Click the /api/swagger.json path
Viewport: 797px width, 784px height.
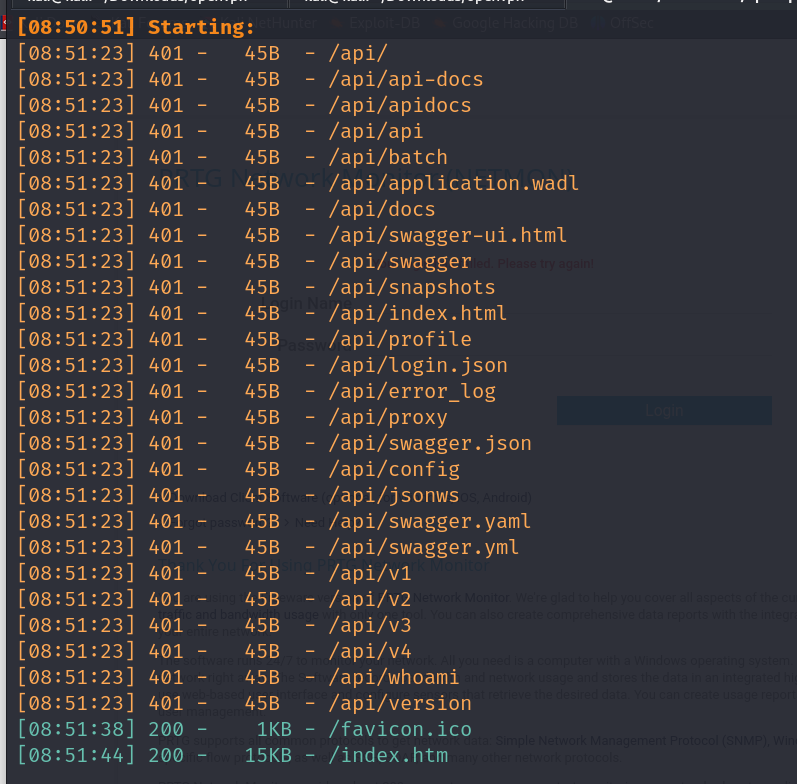430,443
